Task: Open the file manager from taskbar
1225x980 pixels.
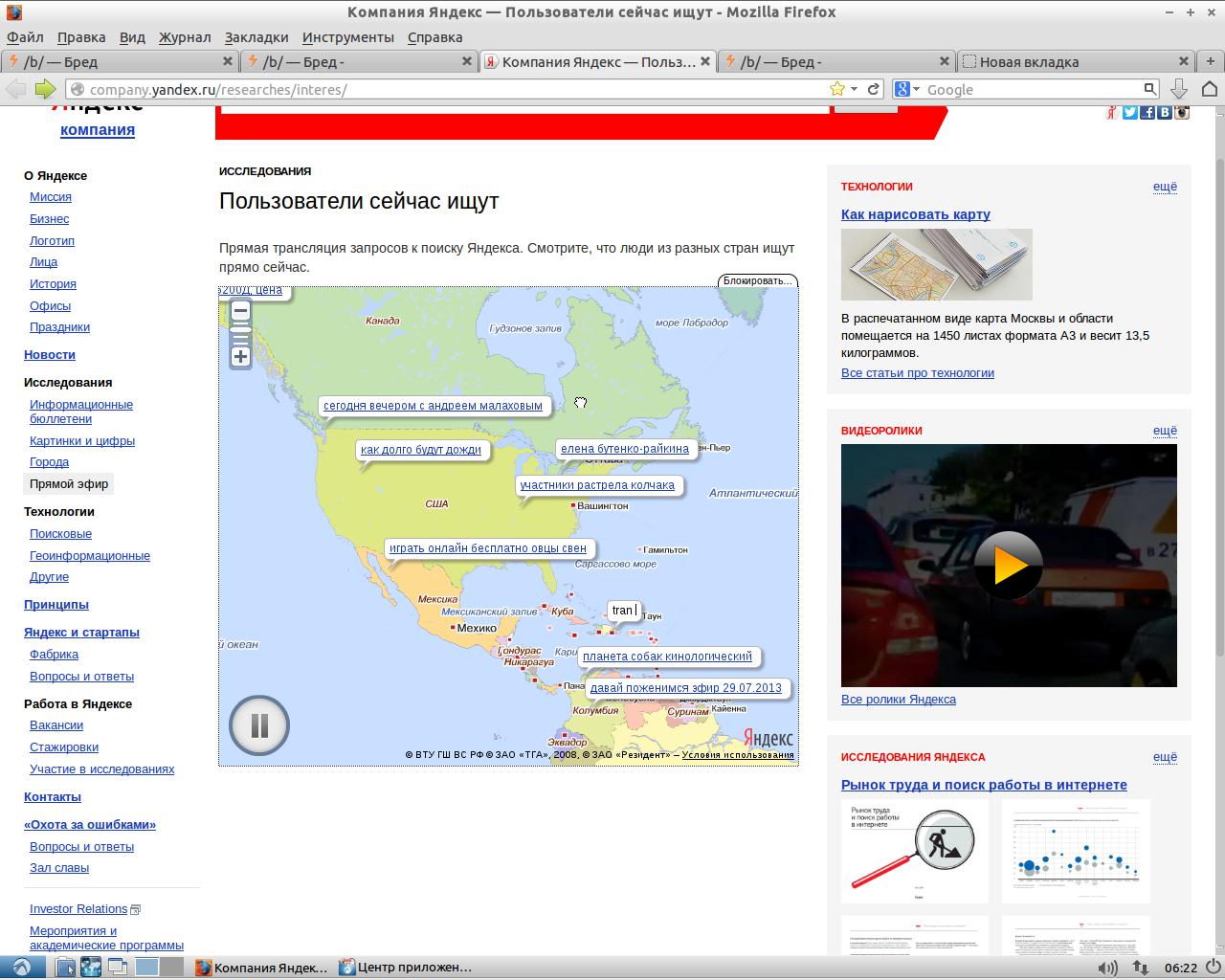Action: click(64, 968)
